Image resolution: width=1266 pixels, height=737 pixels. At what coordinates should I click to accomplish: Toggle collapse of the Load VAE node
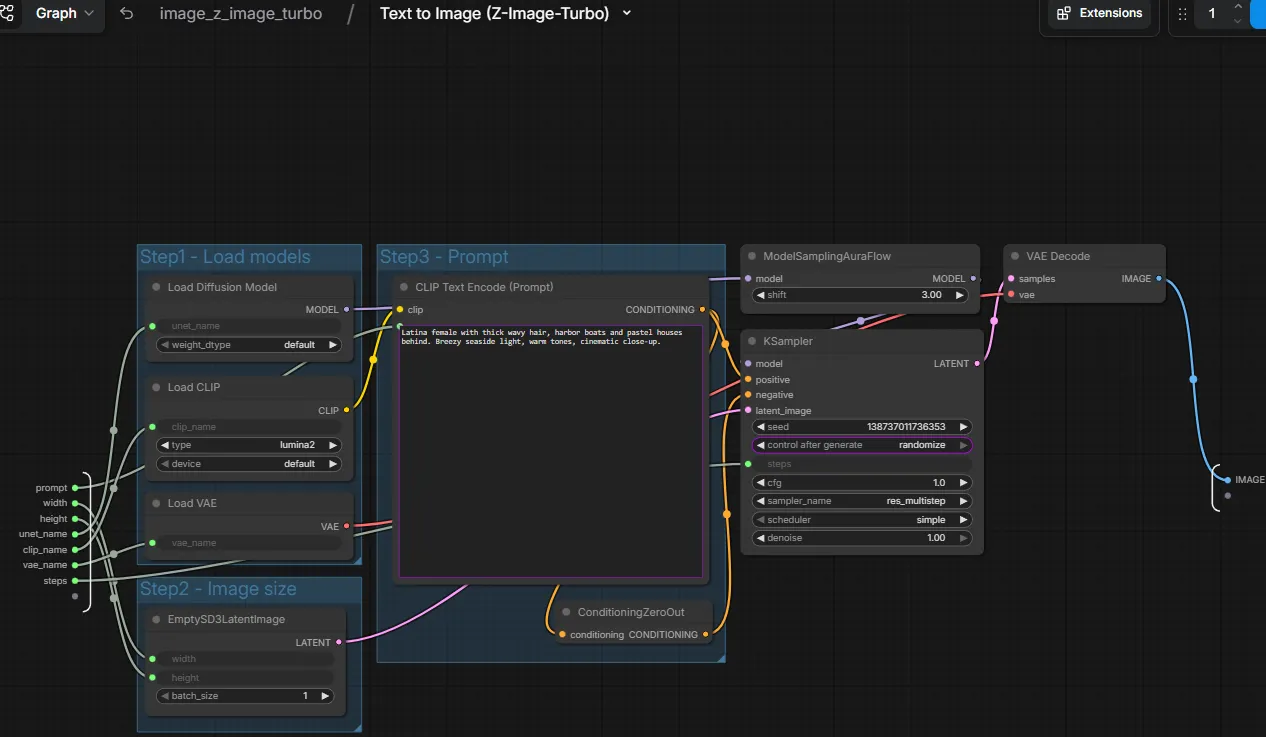tap(156, 503)
